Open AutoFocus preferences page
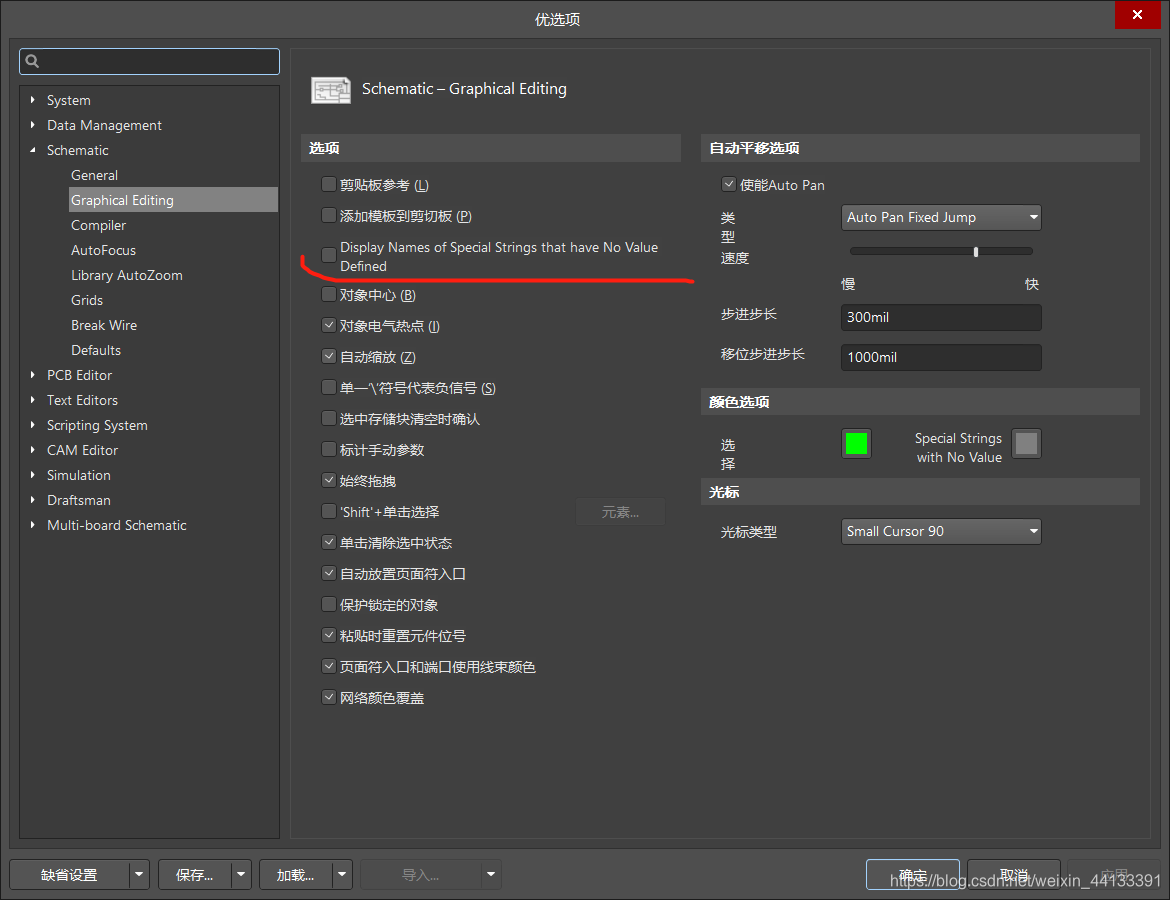Image resolution: width=1170 pixels, height=900 pixels. point(104,250)
